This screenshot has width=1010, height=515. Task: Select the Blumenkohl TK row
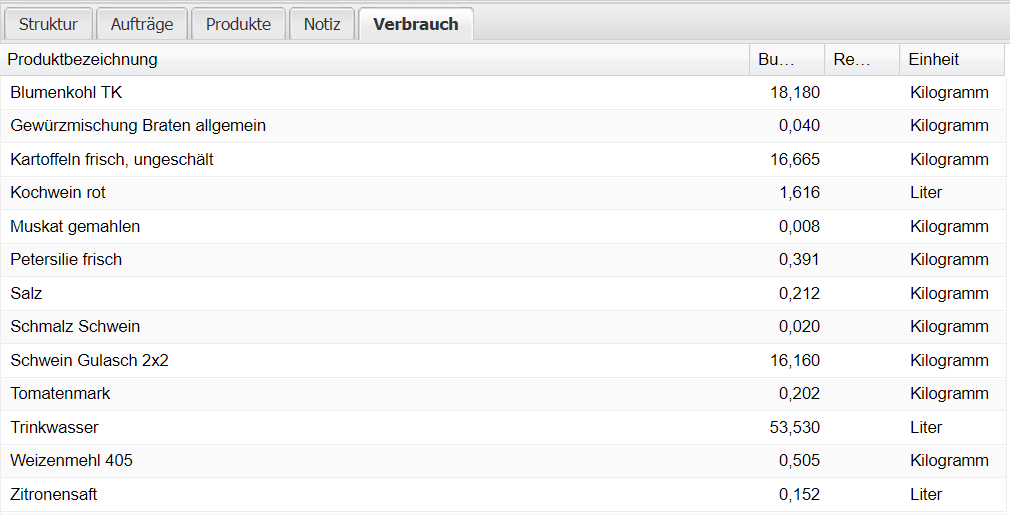click(x=66, y=92)
